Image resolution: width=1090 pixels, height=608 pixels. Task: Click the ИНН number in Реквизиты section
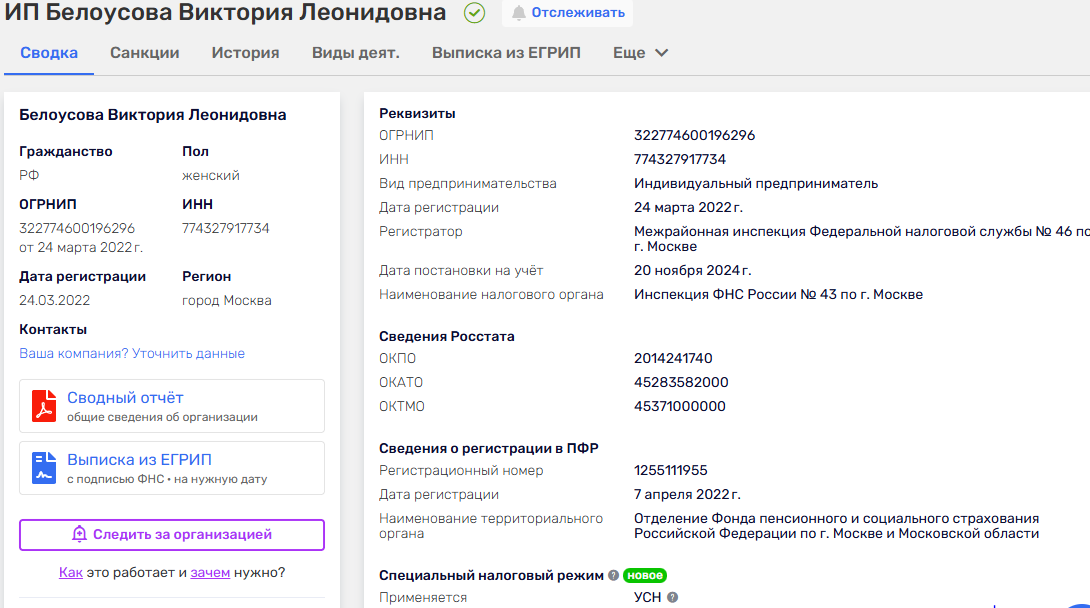(680, 159)
